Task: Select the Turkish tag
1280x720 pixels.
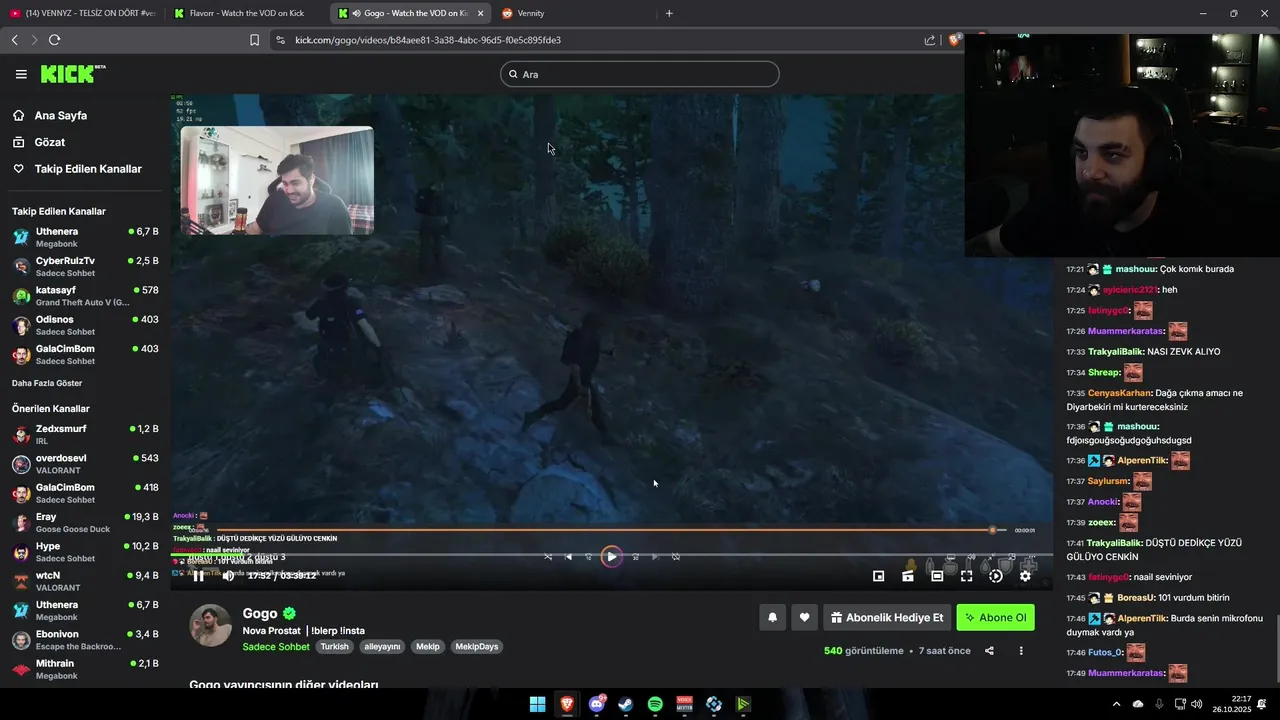Action: point(334,646)
